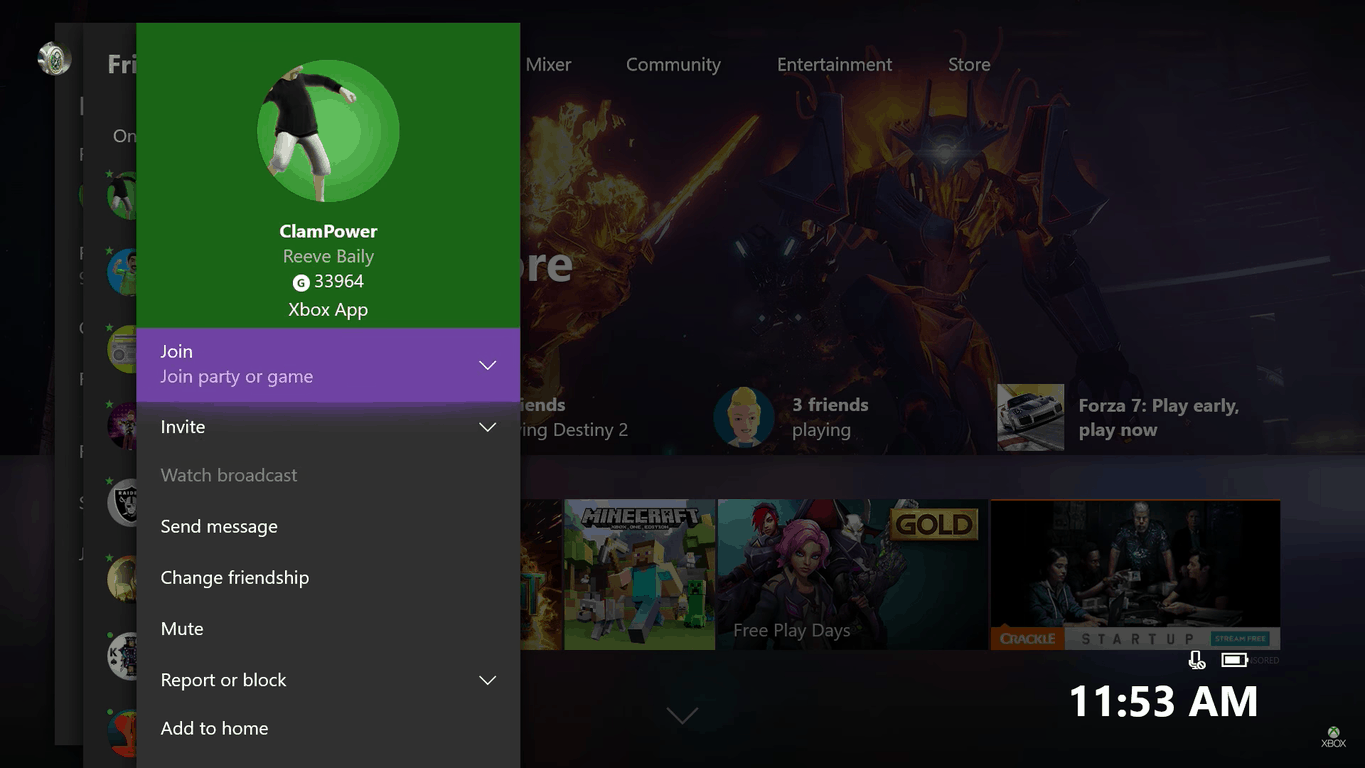Click the playing Destiny 2 text
1365x768 pixels.
(x=574, y=431)
